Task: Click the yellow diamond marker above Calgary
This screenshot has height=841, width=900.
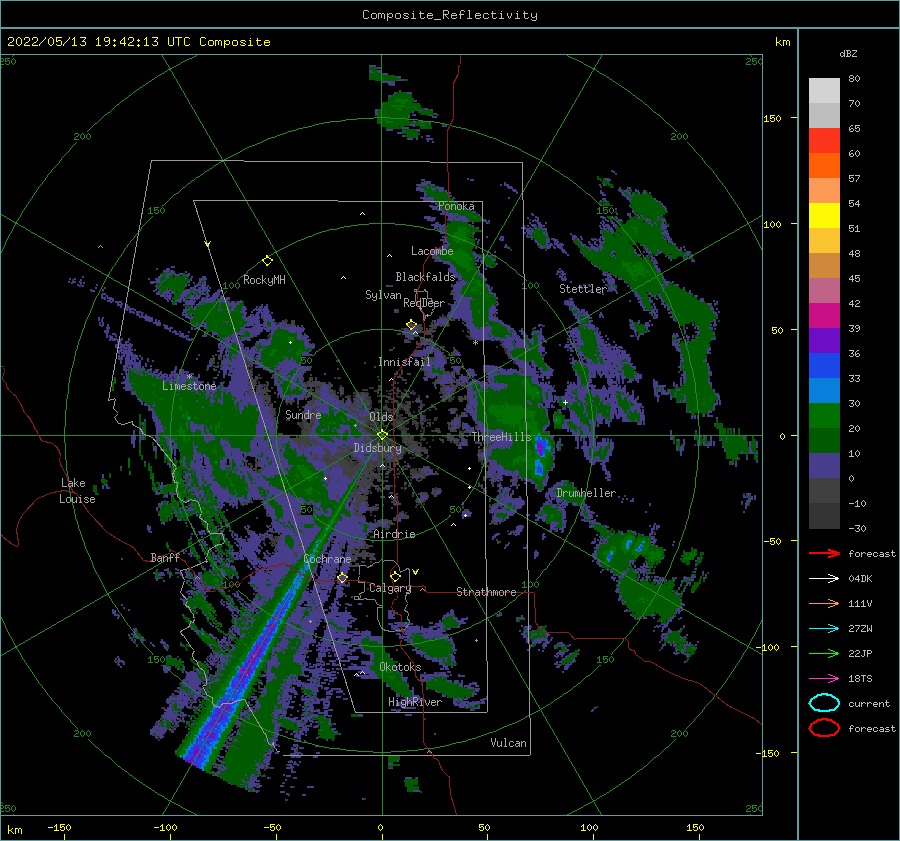Action: click(x=395, y=576)
